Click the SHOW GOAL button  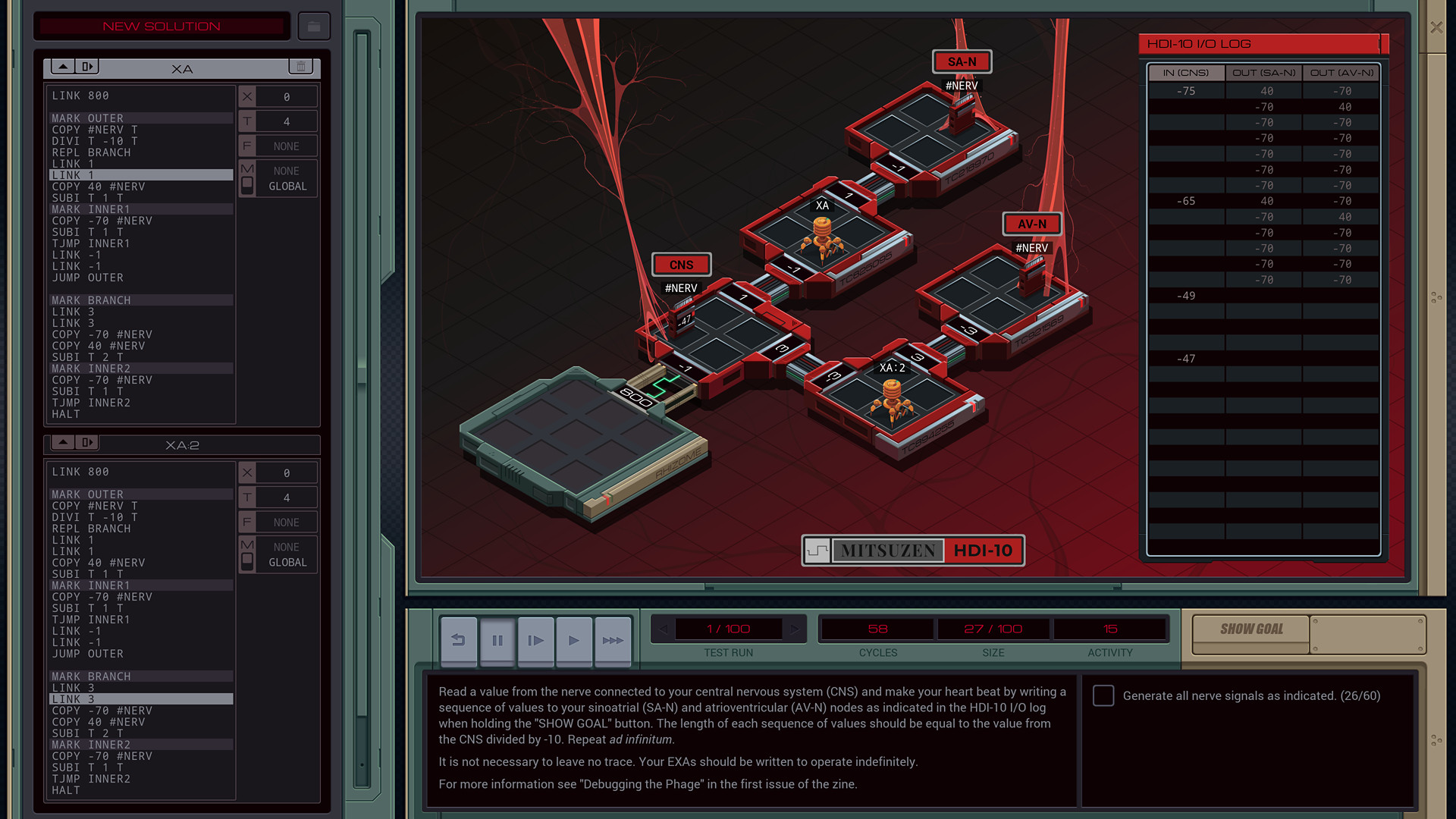pyautogui.click(x=1251, y=628)
